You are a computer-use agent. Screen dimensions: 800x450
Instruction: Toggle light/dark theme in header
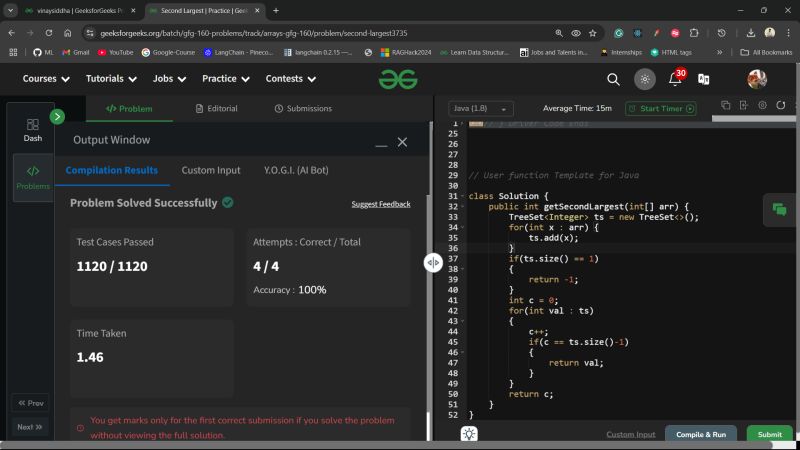645,79
